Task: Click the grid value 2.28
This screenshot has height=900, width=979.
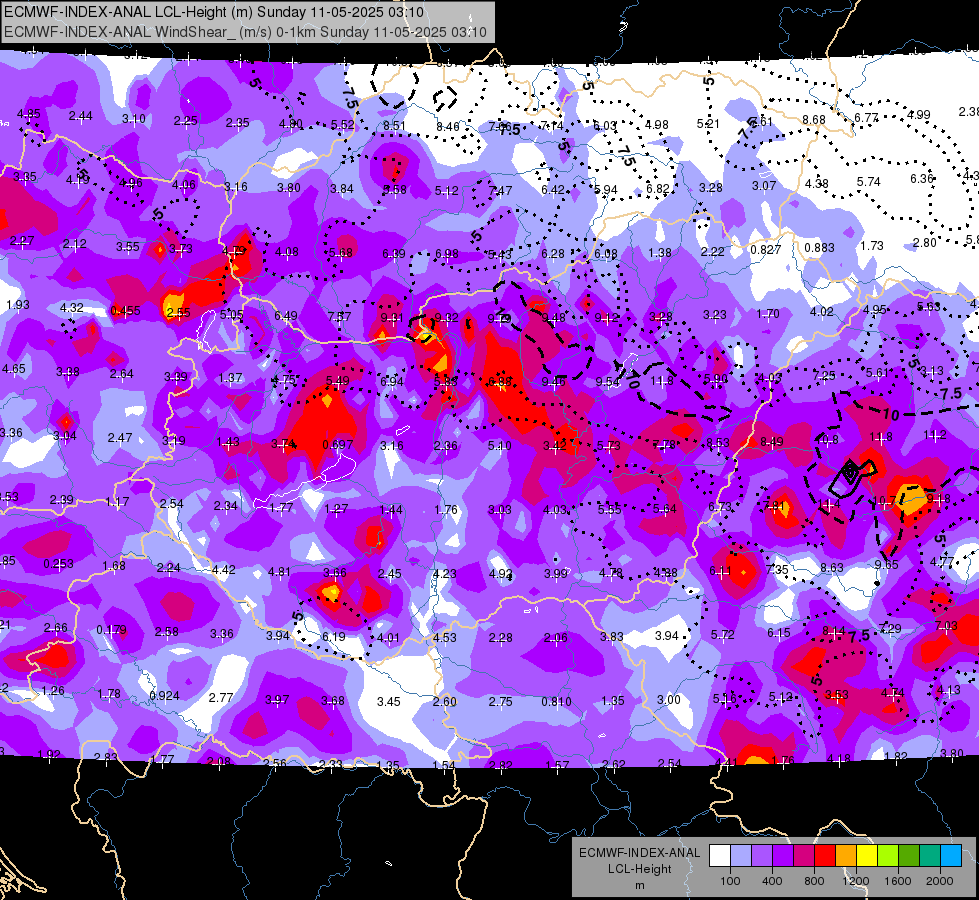Action: click(501, 637)
